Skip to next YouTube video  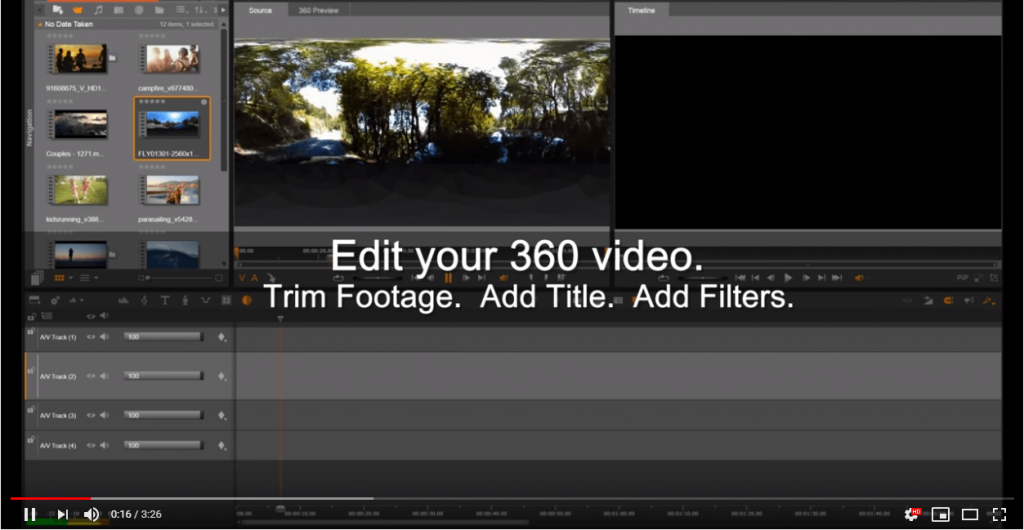[63, 514]
